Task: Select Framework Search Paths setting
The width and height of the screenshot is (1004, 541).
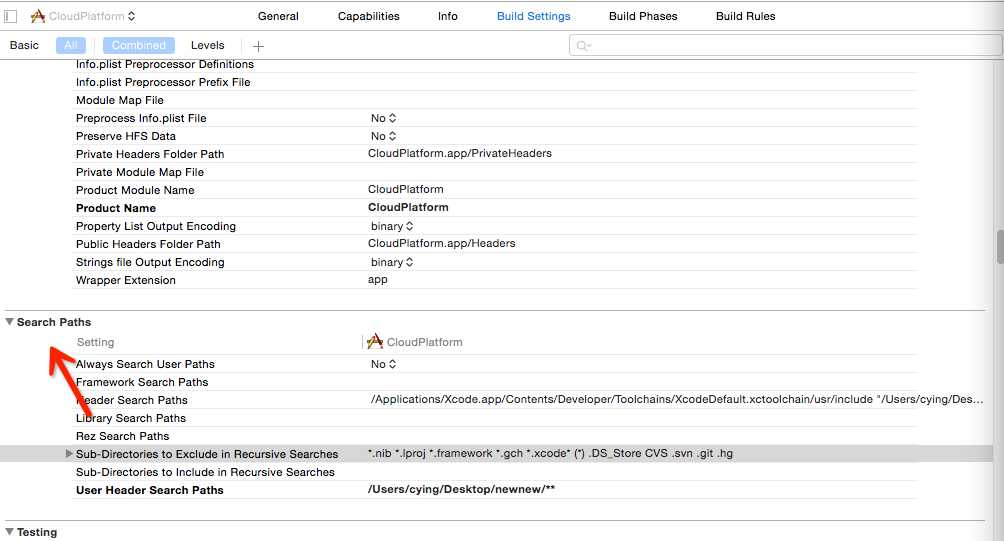Action: [x=142, y=382]
